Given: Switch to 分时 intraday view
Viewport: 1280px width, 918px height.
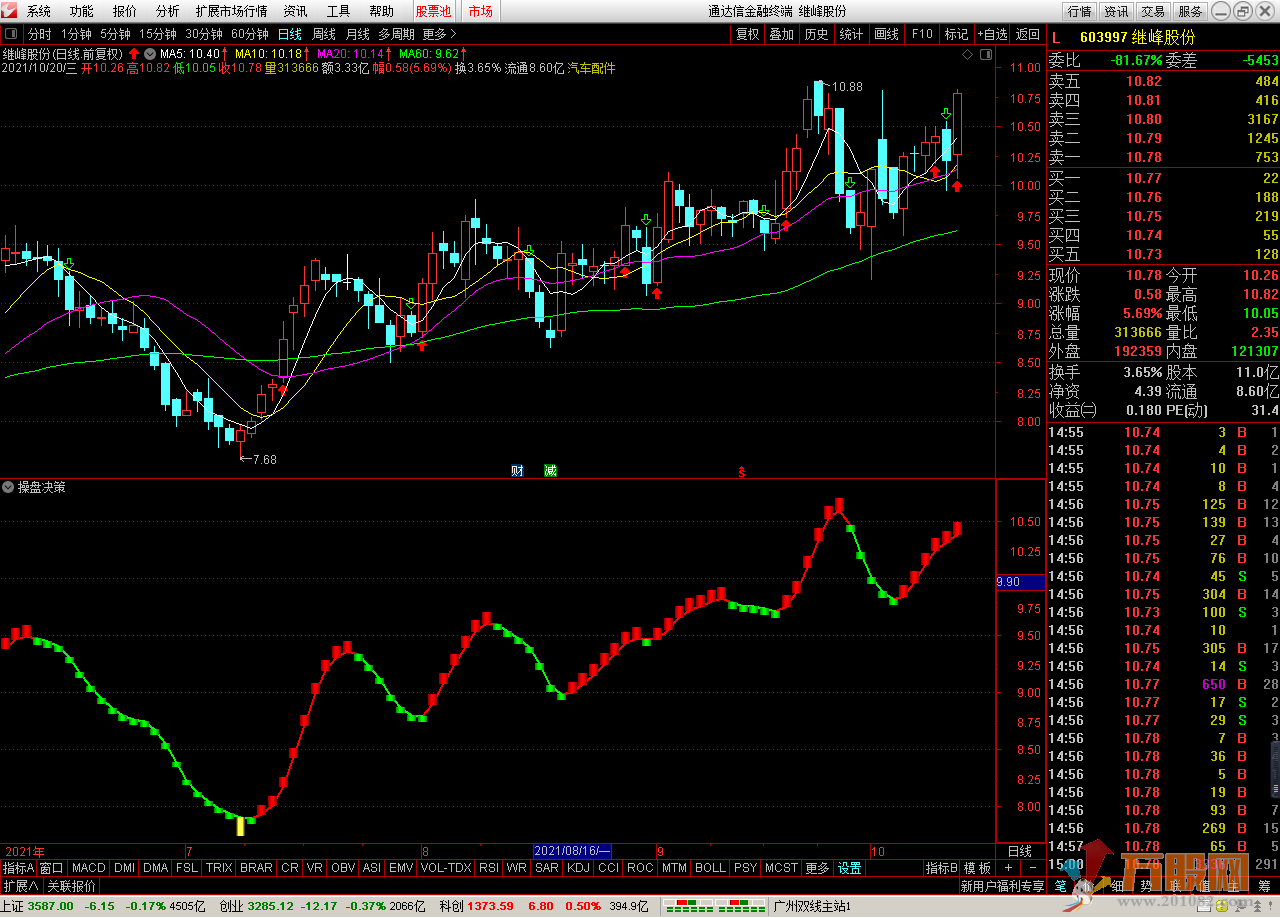Looking at the screenshot, I should 39,34.
